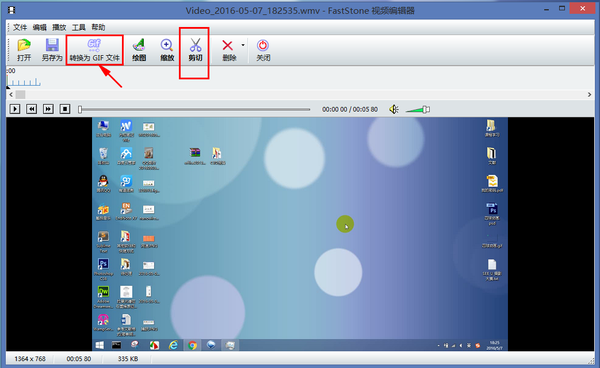This screenshot has width=600, height=368.
Task: Expand the 删除 dropdown arrow
Action: point(243,45)
